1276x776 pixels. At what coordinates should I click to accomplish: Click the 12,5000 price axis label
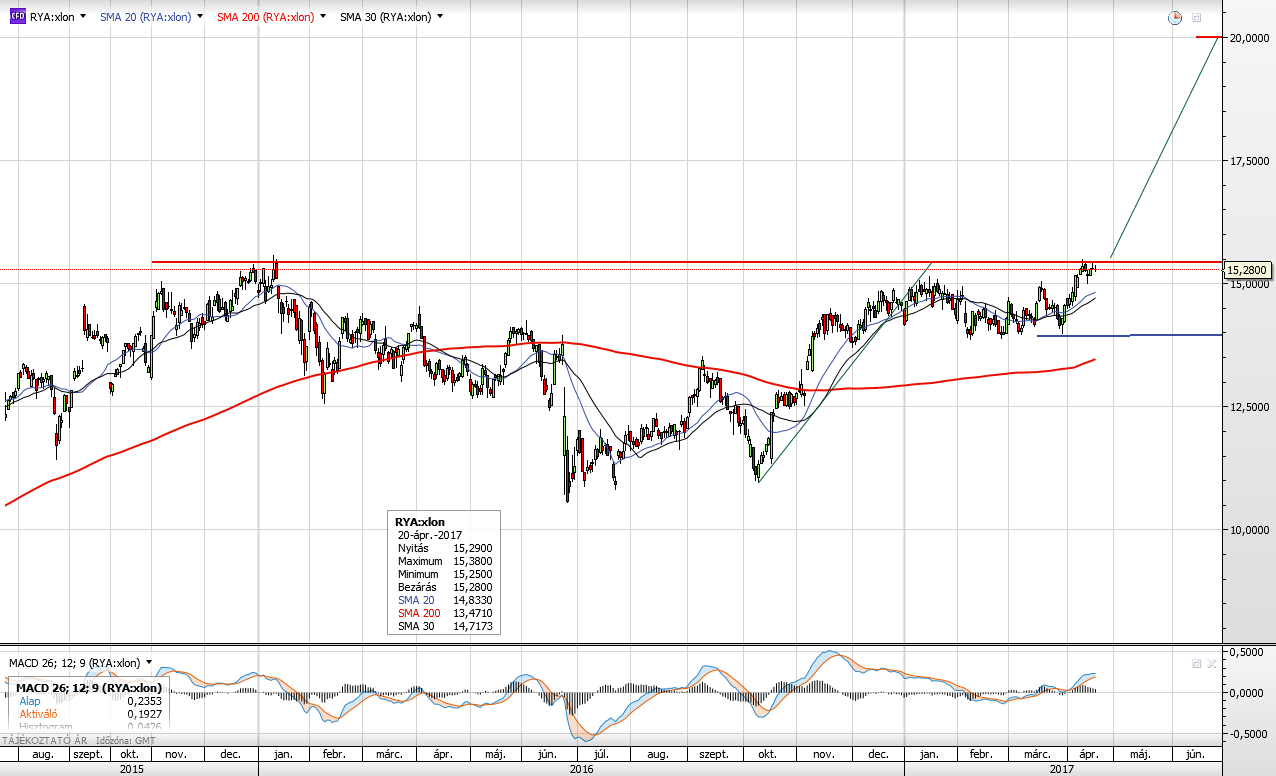[x=1249, y=406]
